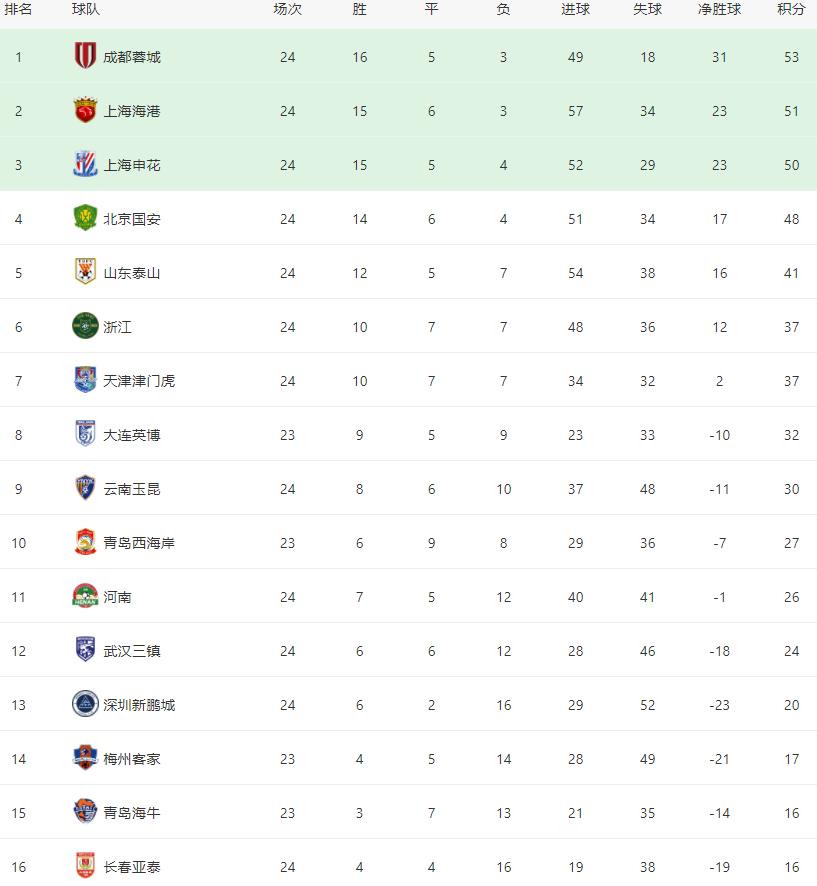Click the 河南 team logo
This screenshot has width=817, height=886.
[85, 596]
